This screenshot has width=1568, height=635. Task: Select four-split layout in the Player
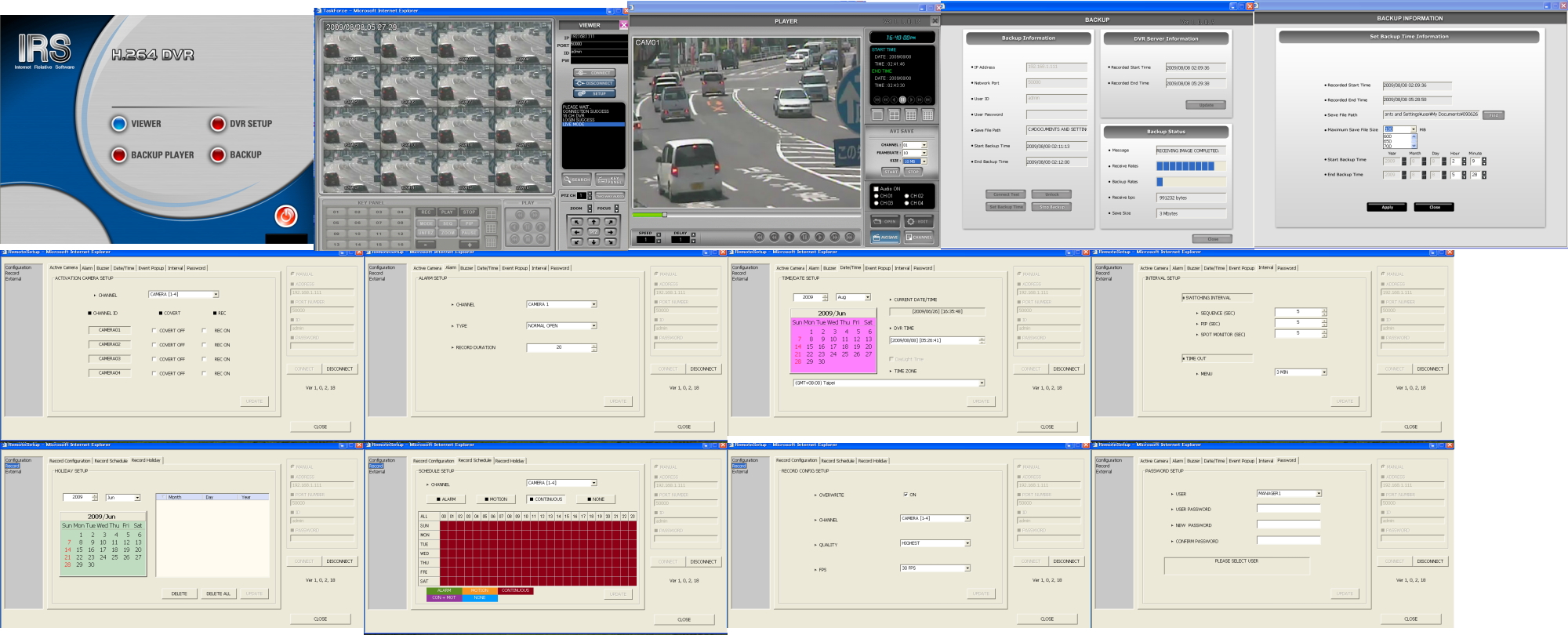(x=894, y=114)
